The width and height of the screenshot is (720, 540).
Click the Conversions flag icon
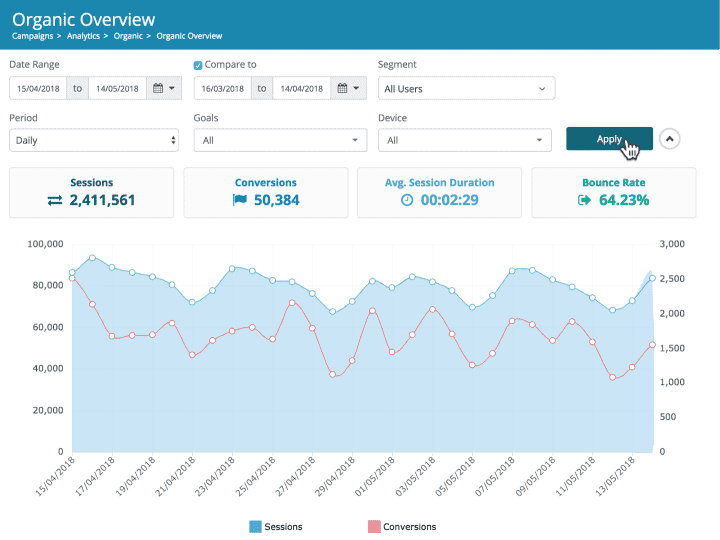pos(240,200)
